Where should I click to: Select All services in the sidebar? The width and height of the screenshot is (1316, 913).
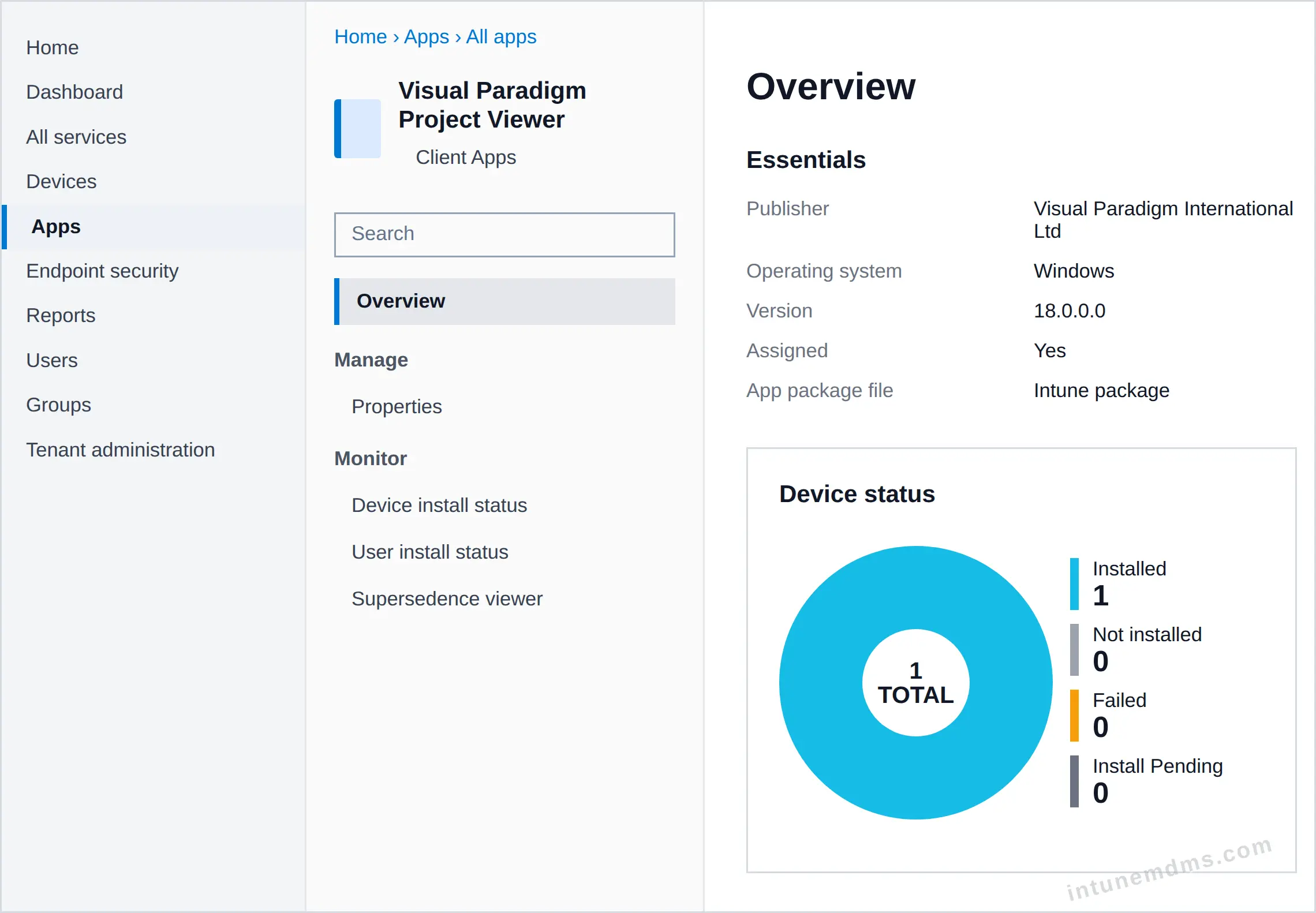pyautogui.click(x=76, y=137)
